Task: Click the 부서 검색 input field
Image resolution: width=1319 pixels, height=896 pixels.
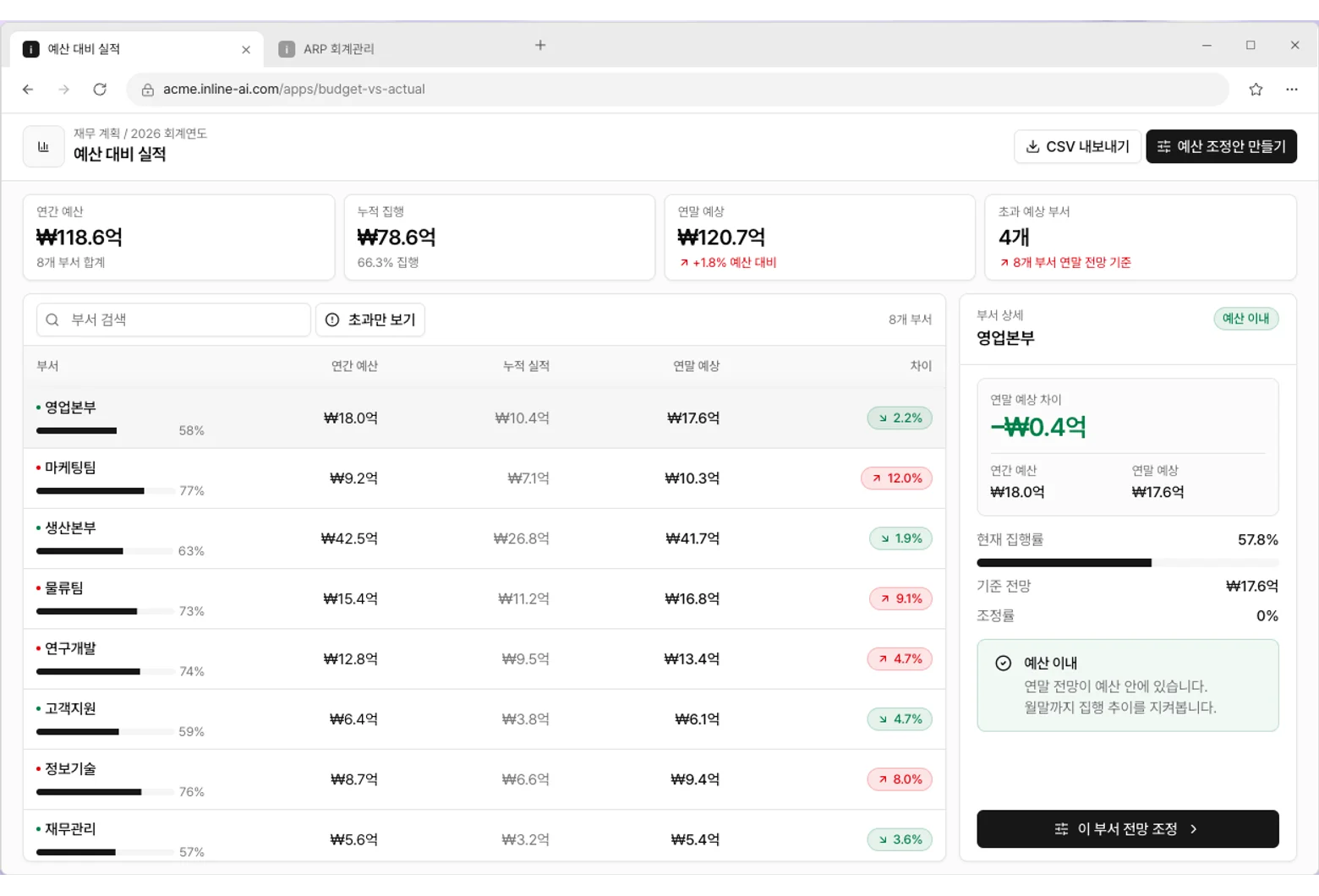Action: [173, 320]
